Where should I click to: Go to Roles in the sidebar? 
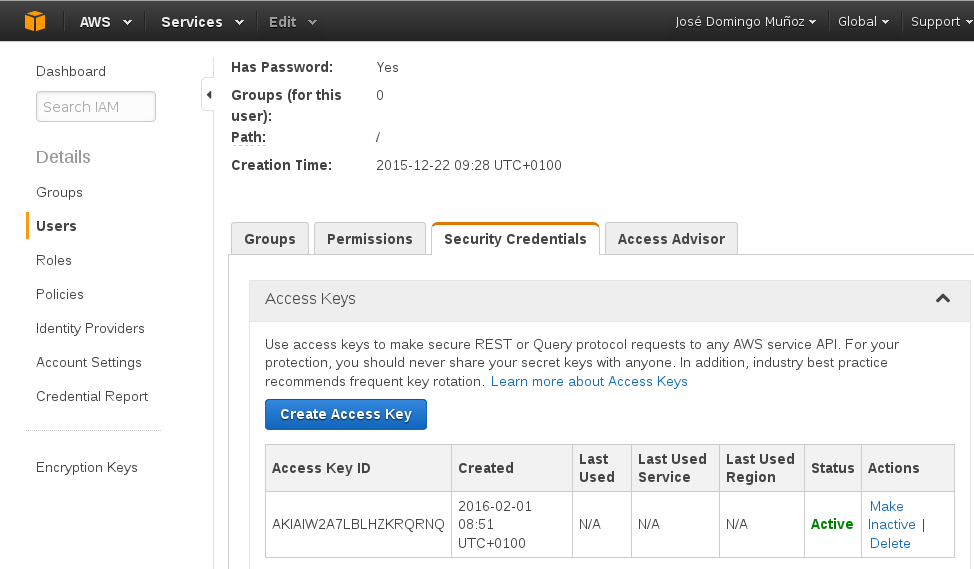54,260
